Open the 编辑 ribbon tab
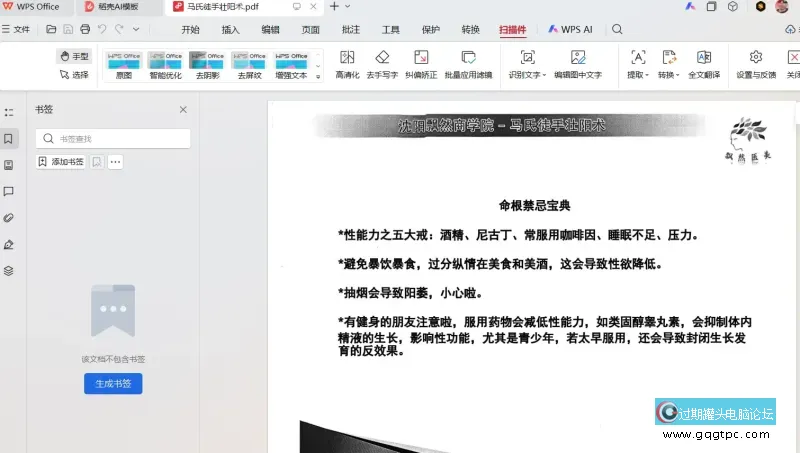The height and width of the screenshot is (453, 800). (270, 30)
